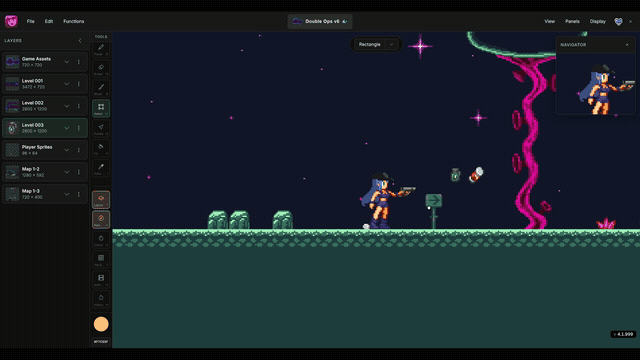The image size is (640, 360).
Task: Open the File menu
Action: [x=31, y=21]
